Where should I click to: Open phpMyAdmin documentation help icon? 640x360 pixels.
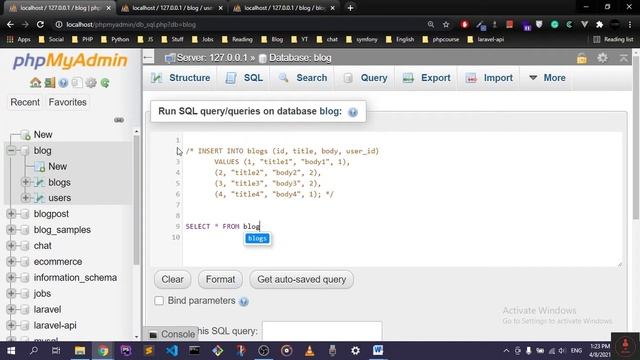(63, 83)
